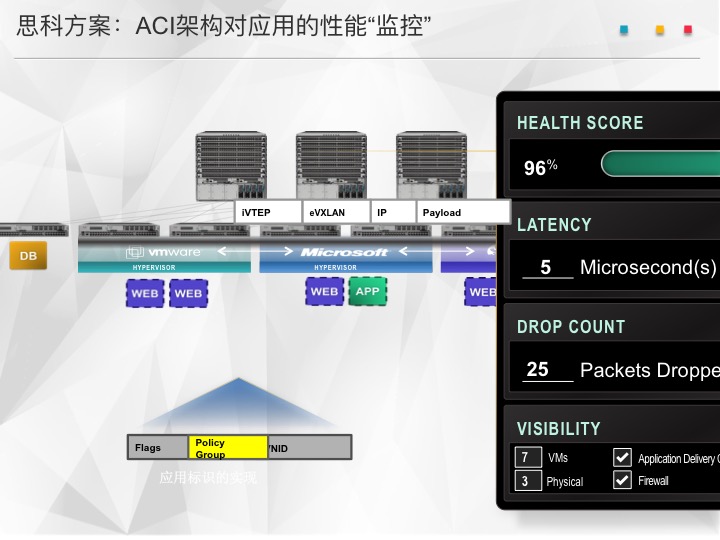Image resolution: width=720 pixels, height=540 pixels.
Task: Click the Payload header field
Action: [x=463, y=212]
